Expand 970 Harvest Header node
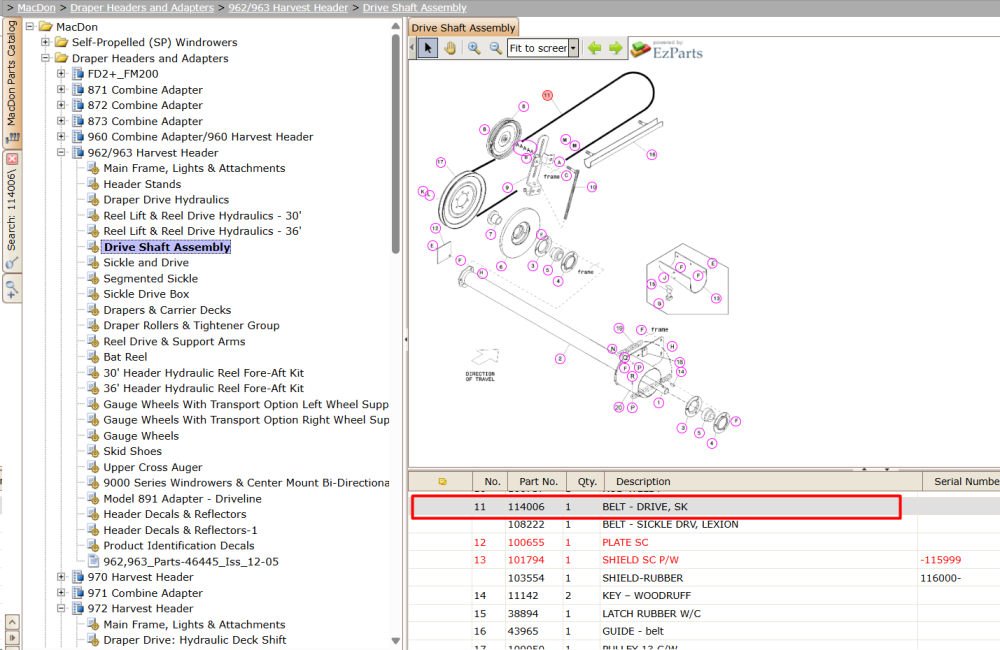Image resolution: width=1000 pixels, height=650 pixels. point(61,577)
